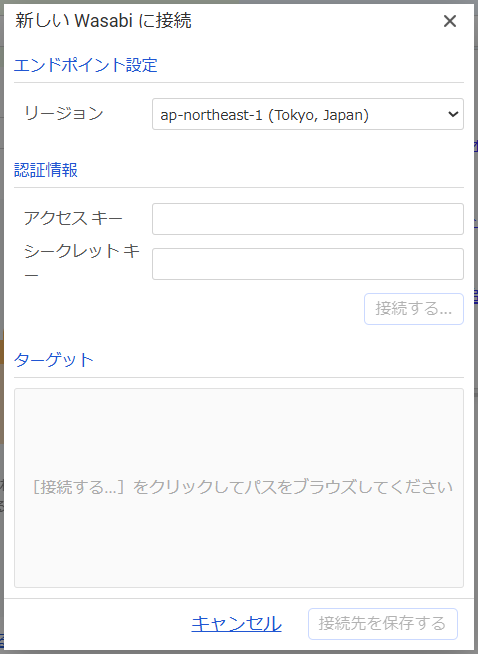Close the Wasabi connection dialog
The image size is (478, 654).
click(450, 21)
